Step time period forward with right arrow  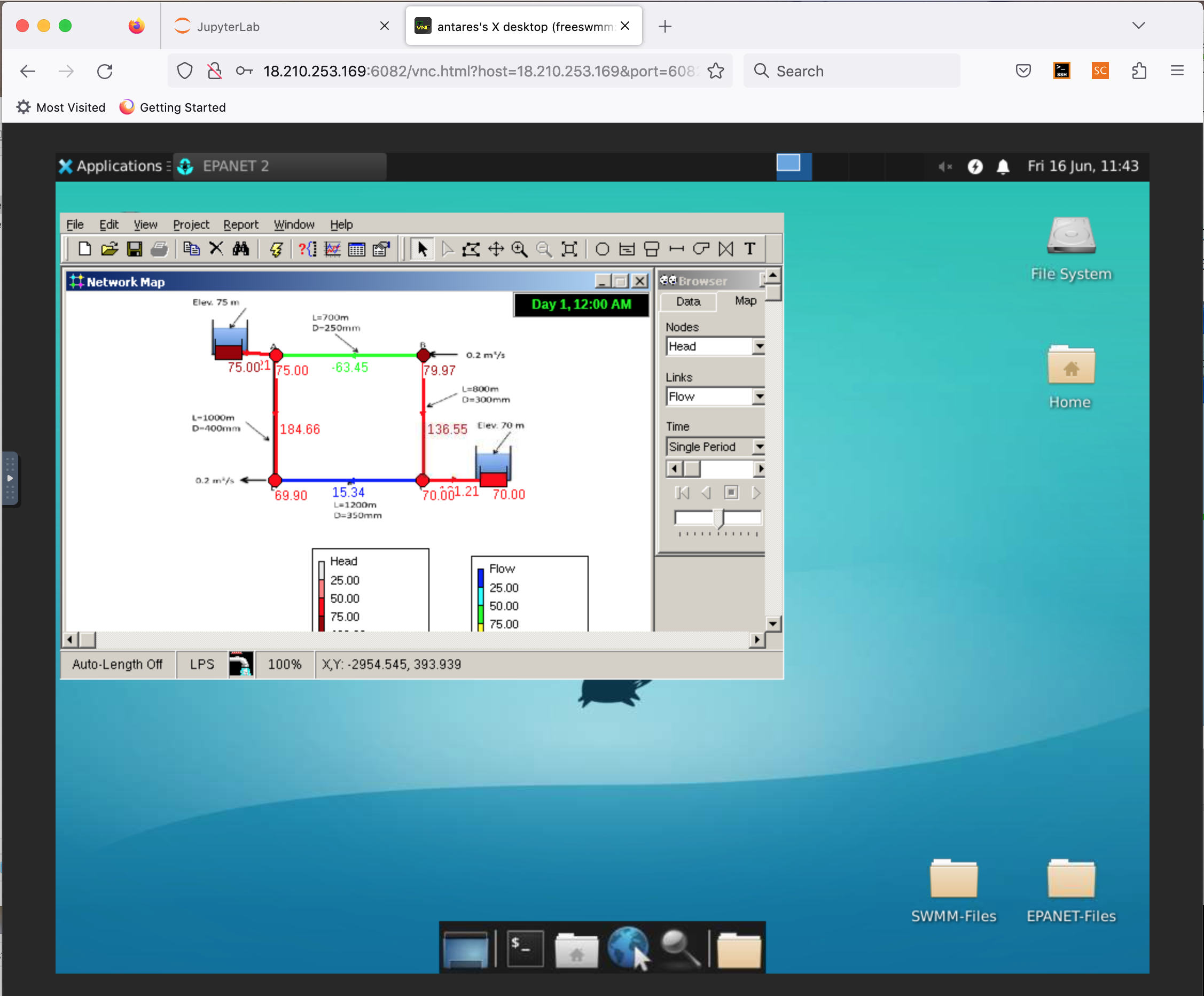[x=760, y=469]
